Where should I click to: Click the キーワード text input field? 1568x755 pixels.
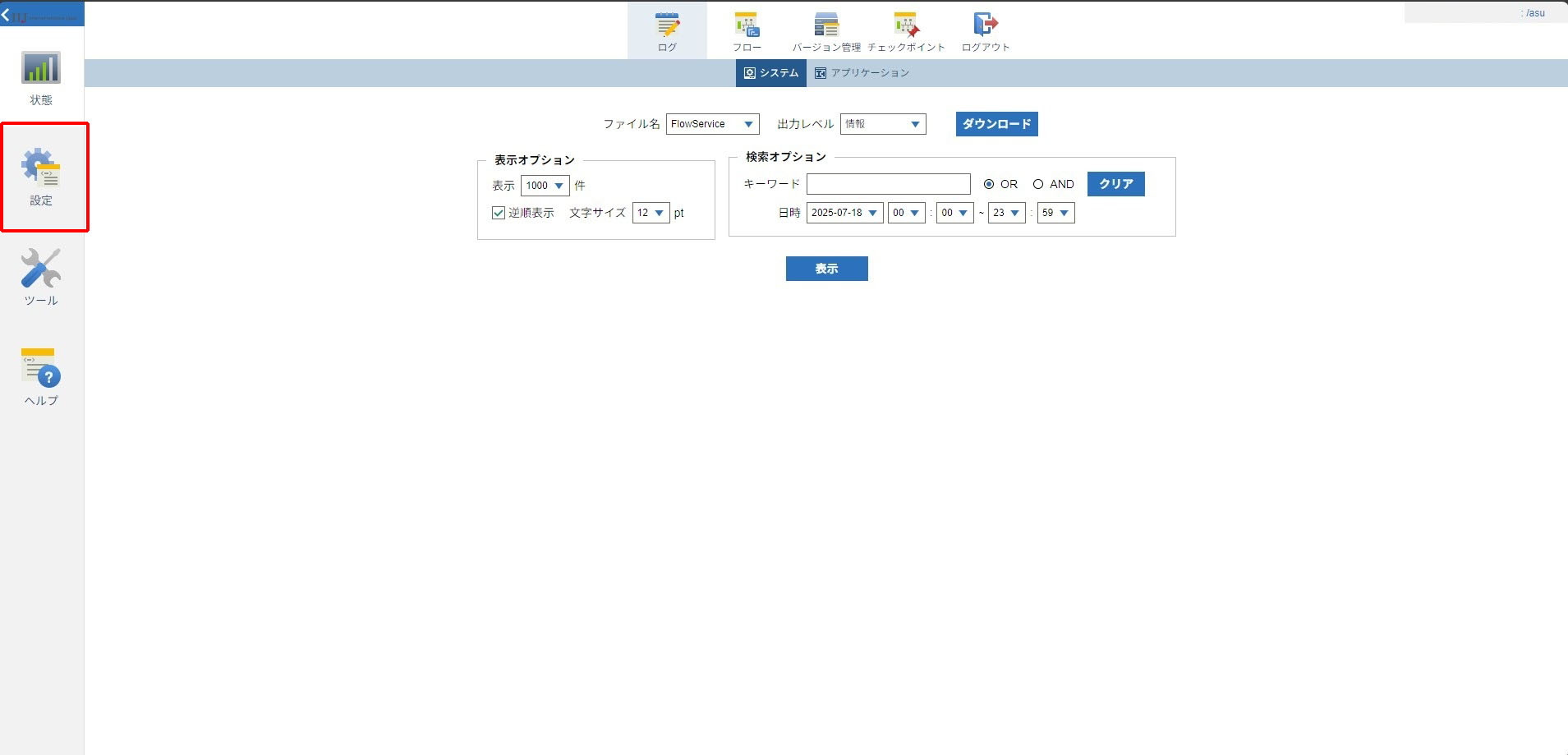tap(888, 184)
